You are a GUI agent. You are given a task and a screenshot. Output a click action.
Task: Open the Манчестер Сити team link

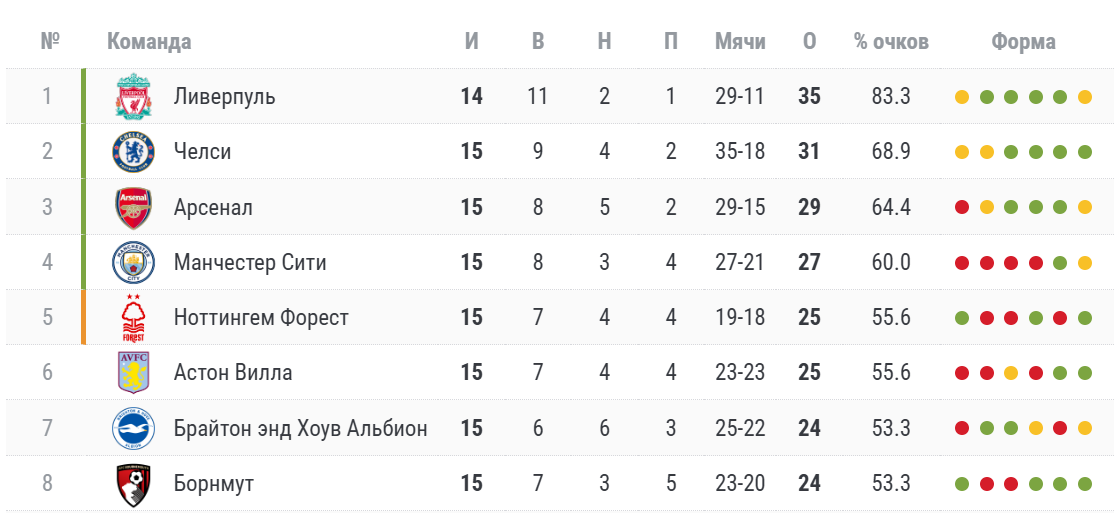point(250,263)
